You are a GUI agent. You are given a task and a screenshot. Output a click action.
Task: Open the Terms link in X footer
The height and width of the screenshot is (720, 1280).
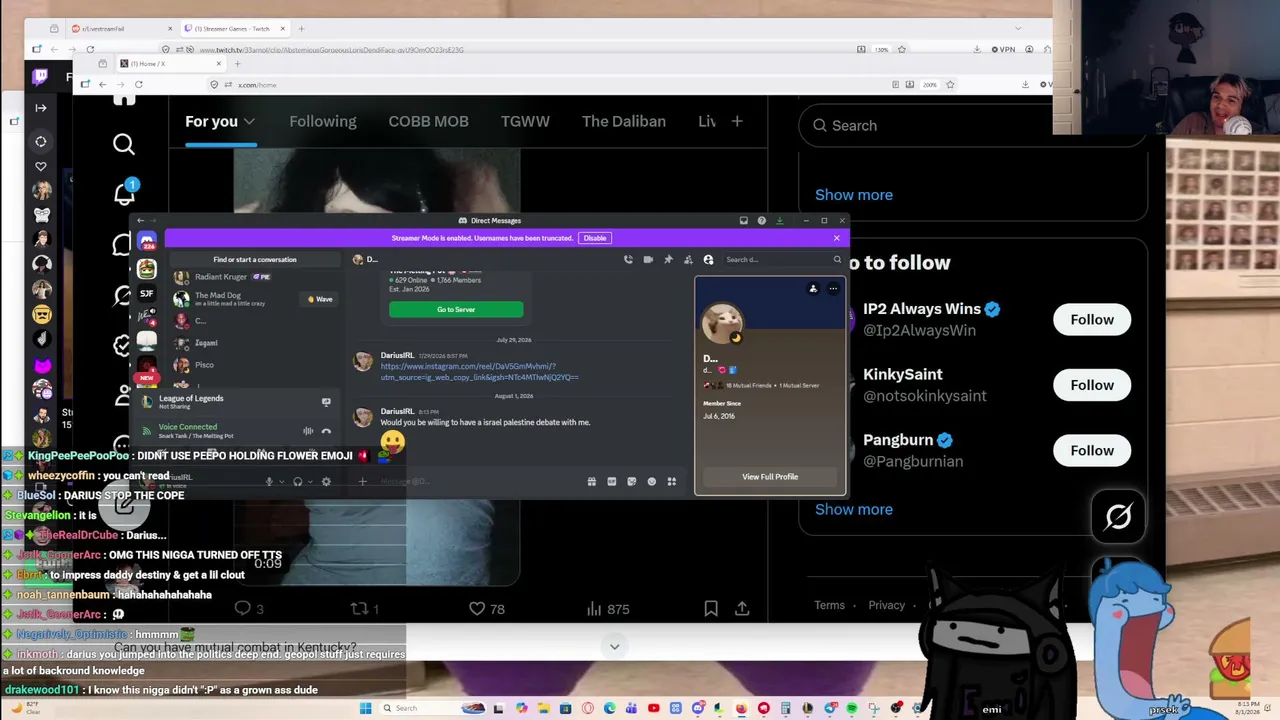829,605
